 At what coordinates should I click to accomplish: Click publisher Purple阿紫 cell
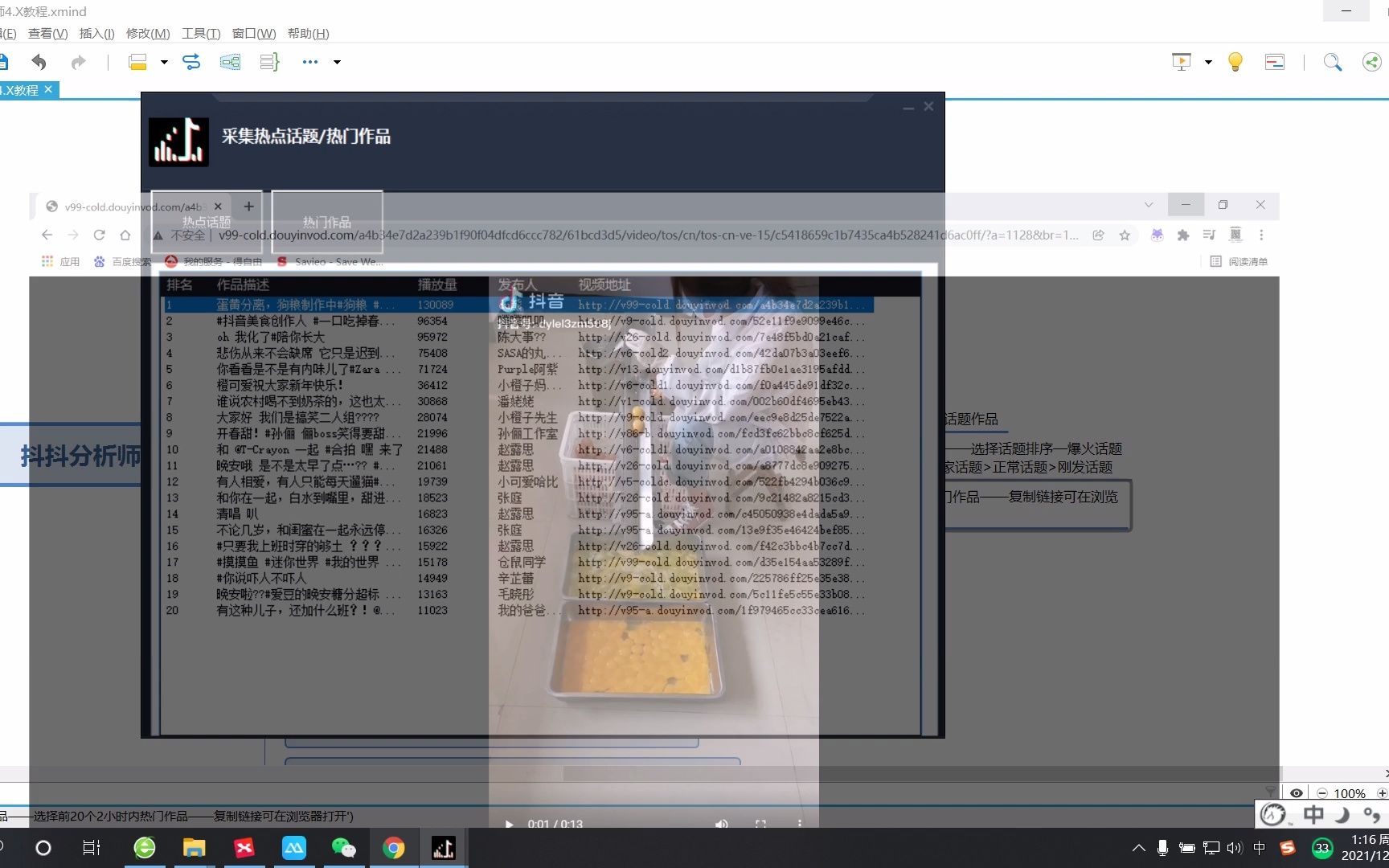click(x=527, y=369)
